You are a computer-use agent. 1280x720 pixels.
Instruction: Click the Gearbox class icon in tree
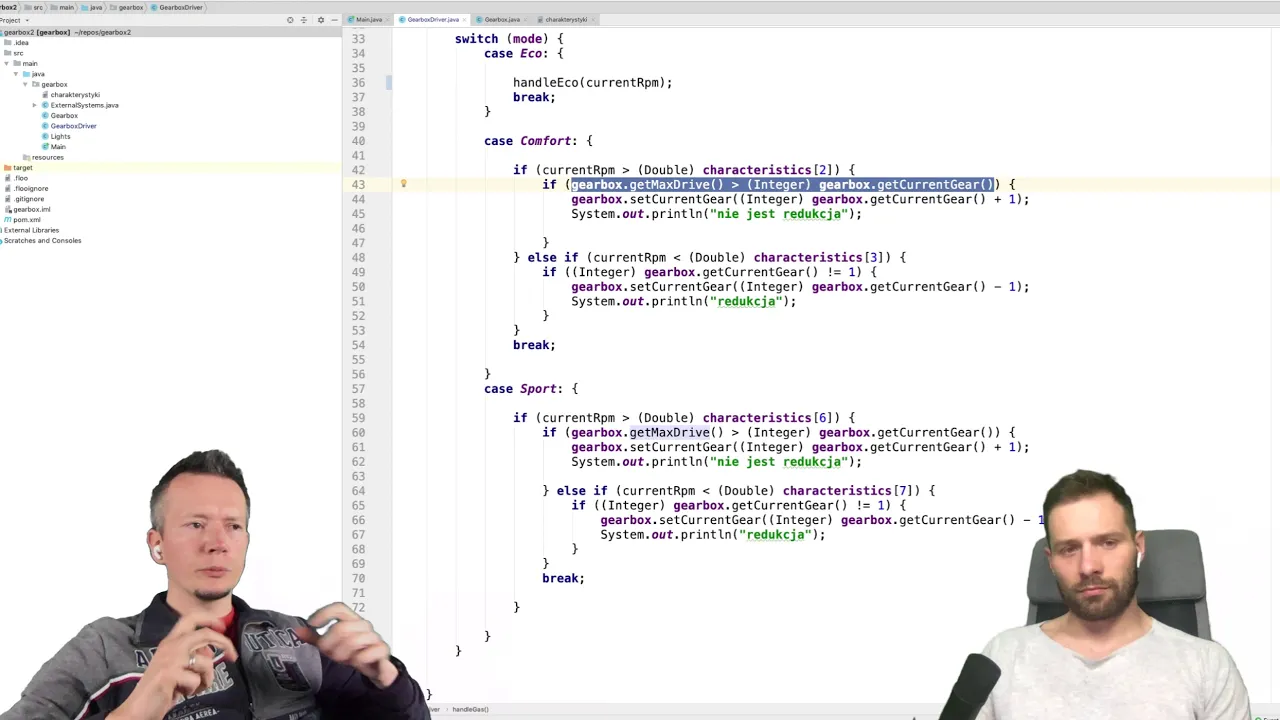[45, 116]
